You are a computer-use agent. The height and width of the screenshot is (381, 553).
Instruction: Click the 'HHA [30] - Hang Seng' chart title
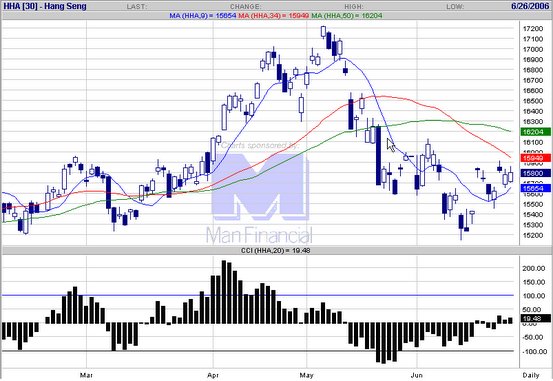(45, 6)
